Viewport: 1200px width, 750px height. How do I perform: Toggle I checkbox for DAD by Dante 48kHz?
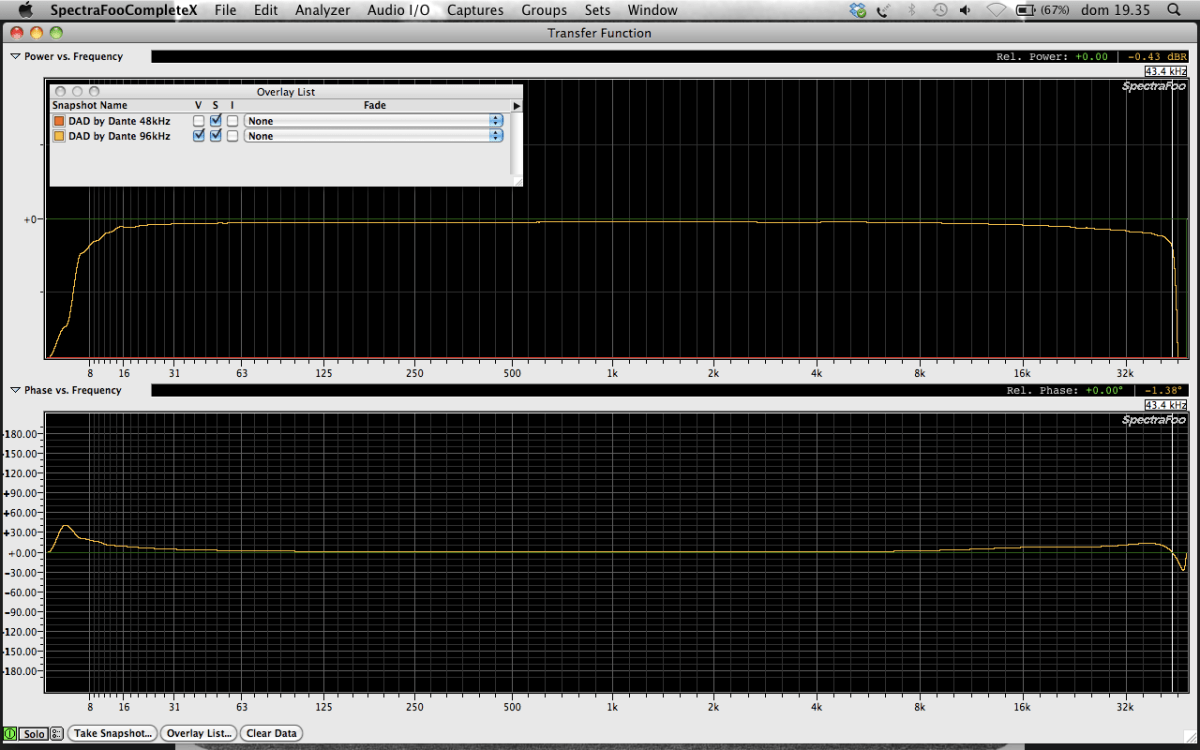(x=232, y=121)
